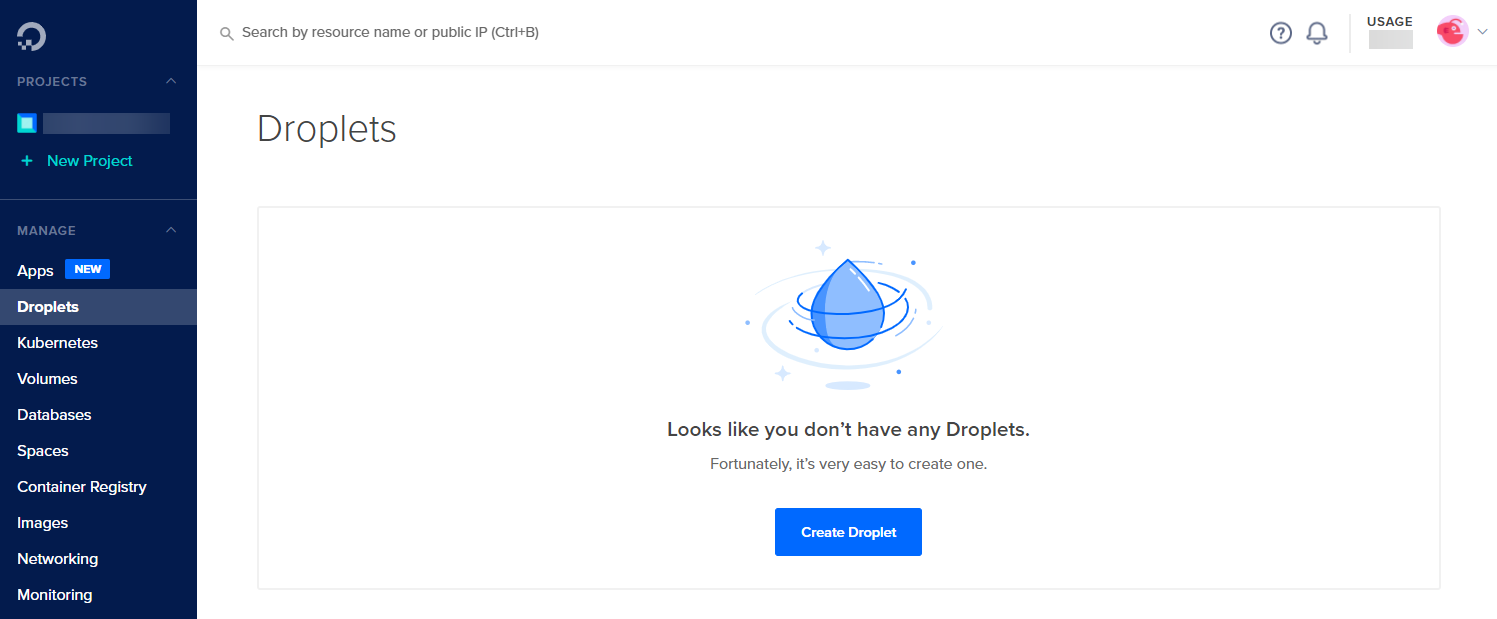Open the help question mark icon
The width and height of the screenshot is (1497, 619).
pos(1280,33)
